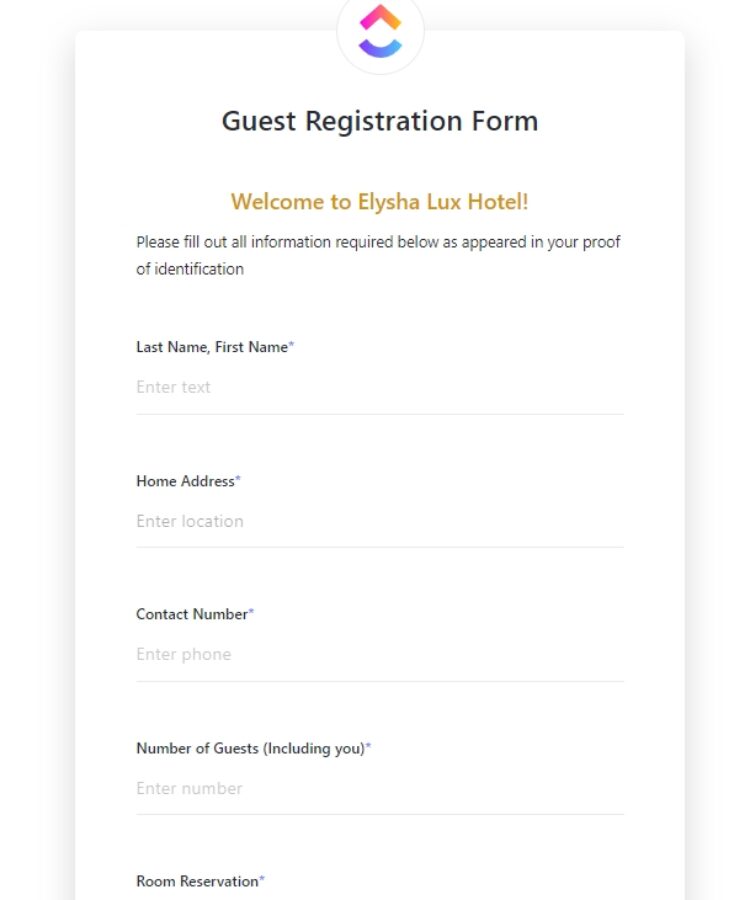Click the Welcome to Elysha Lux Hotel text

click(380, 201)
